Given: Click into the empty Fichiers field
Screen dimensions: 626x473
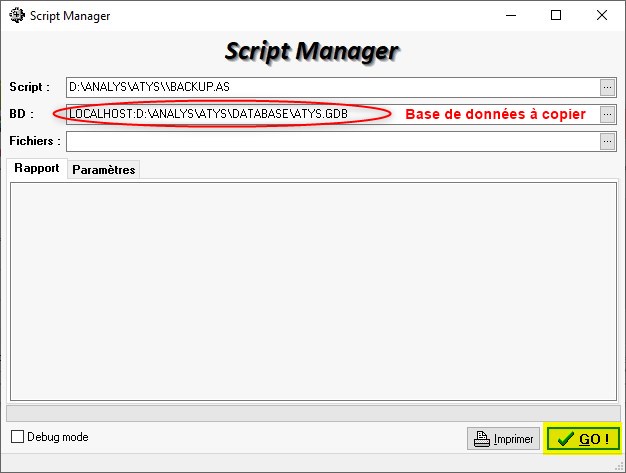Looking at the screenshot, I should point(330,141).
